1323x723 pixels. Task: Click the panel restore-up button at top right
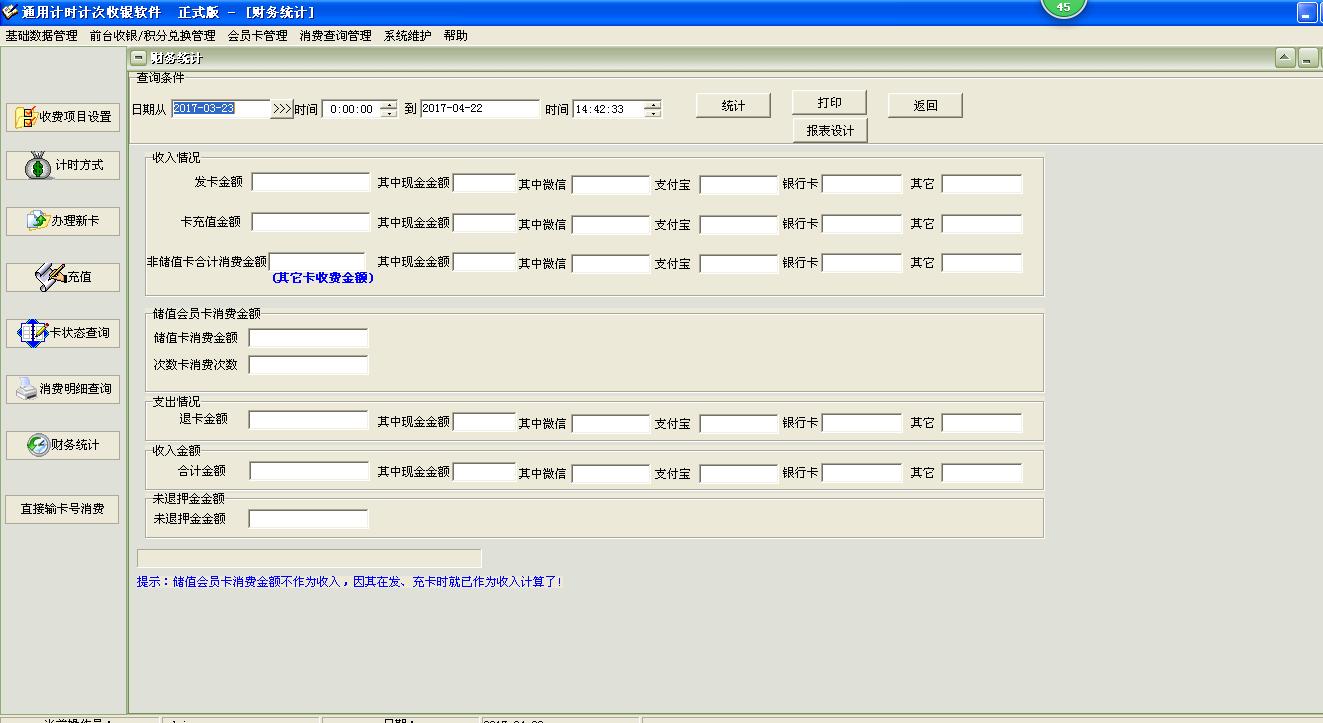[1285, 58]
